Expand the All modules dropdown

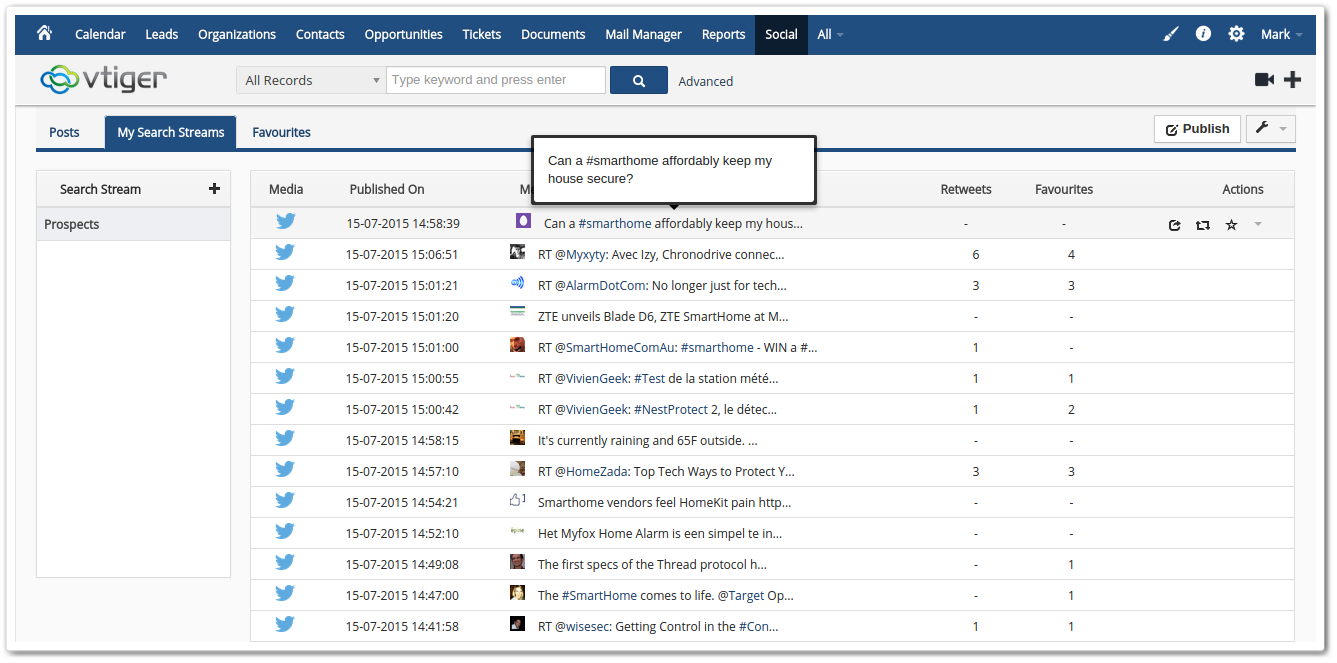[830, 33]
